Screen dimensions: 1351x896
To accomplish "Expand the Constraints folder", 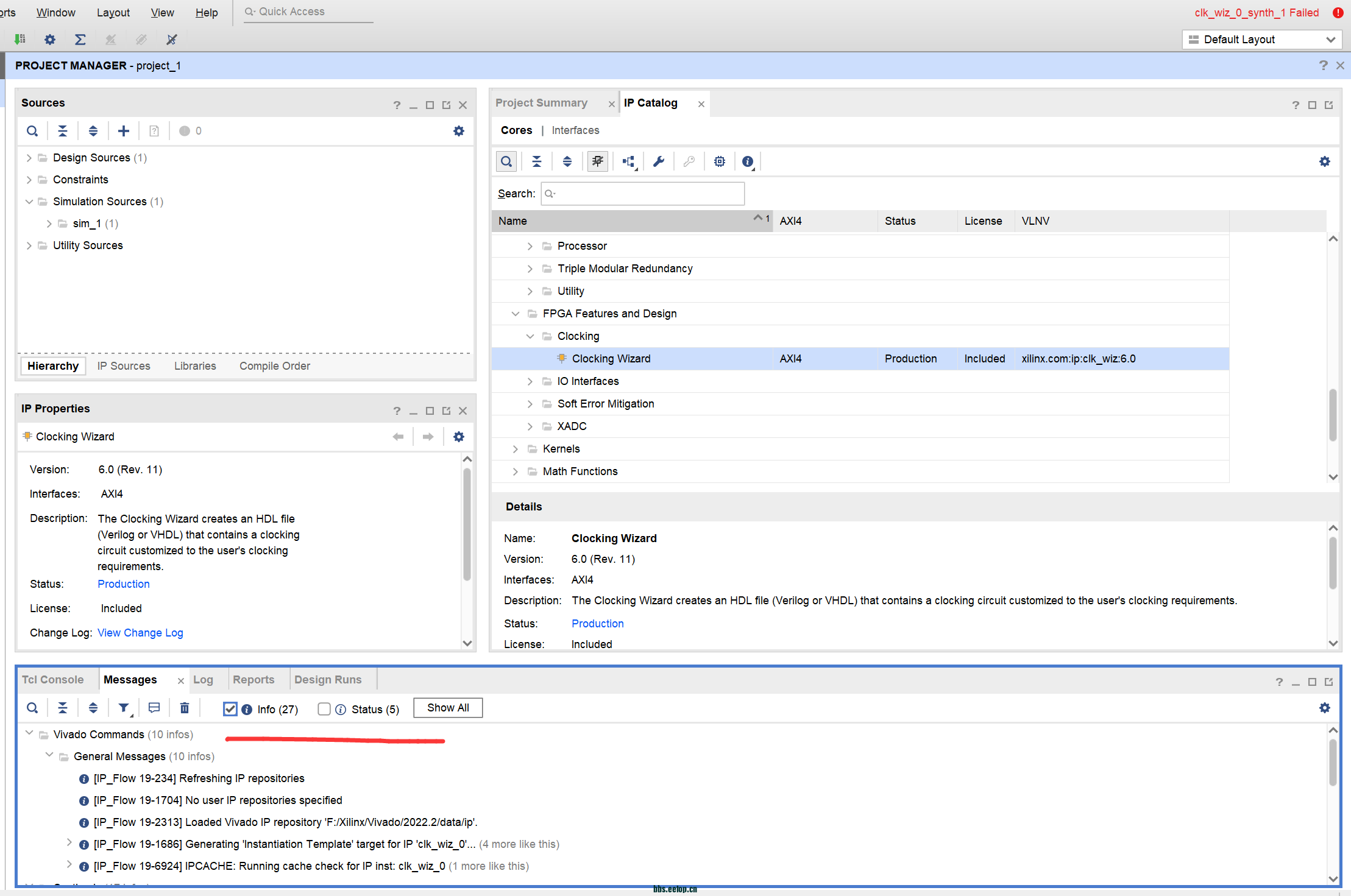I will pos(29,180).
